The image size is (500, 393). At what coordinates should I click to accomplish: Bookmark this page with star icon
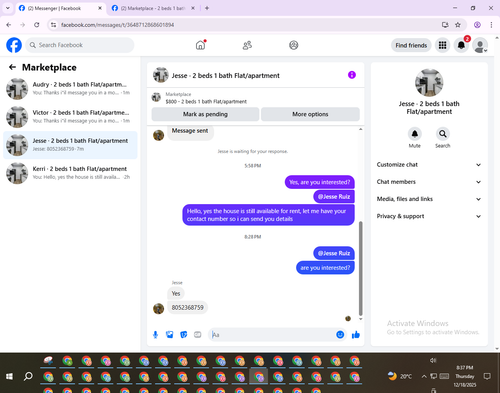[458, 25]
